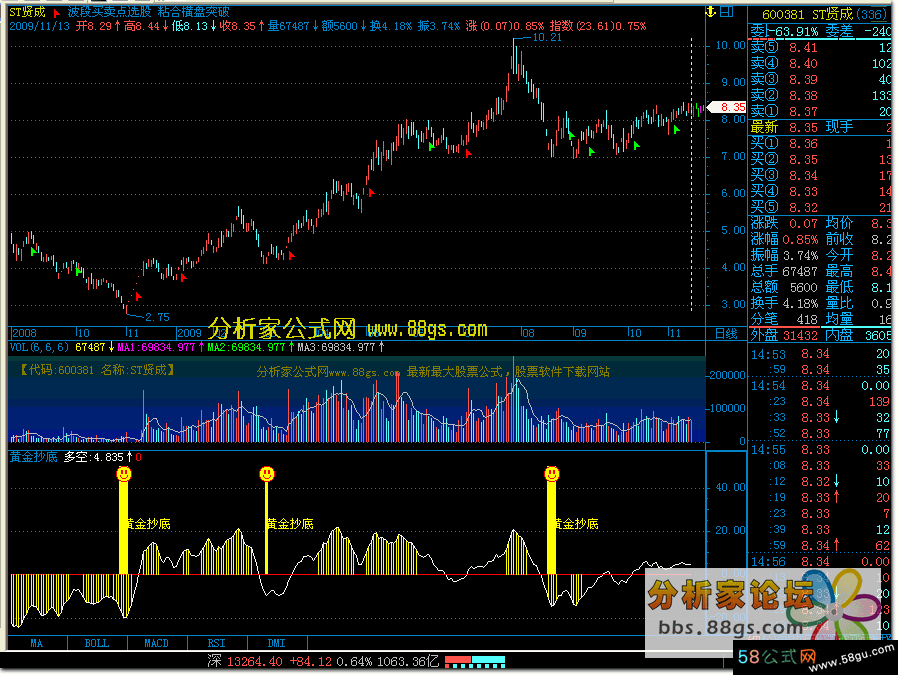The image size is (898, 675).
Task: Click the 涨幅 0.85% row
Action: [785, 240]
